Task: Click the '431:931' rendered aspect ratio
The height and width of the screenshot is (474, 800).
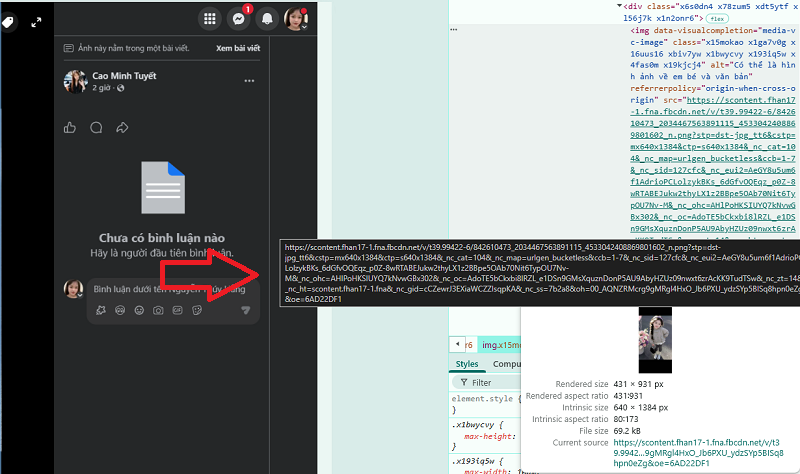Action: (x=628, y=395)
